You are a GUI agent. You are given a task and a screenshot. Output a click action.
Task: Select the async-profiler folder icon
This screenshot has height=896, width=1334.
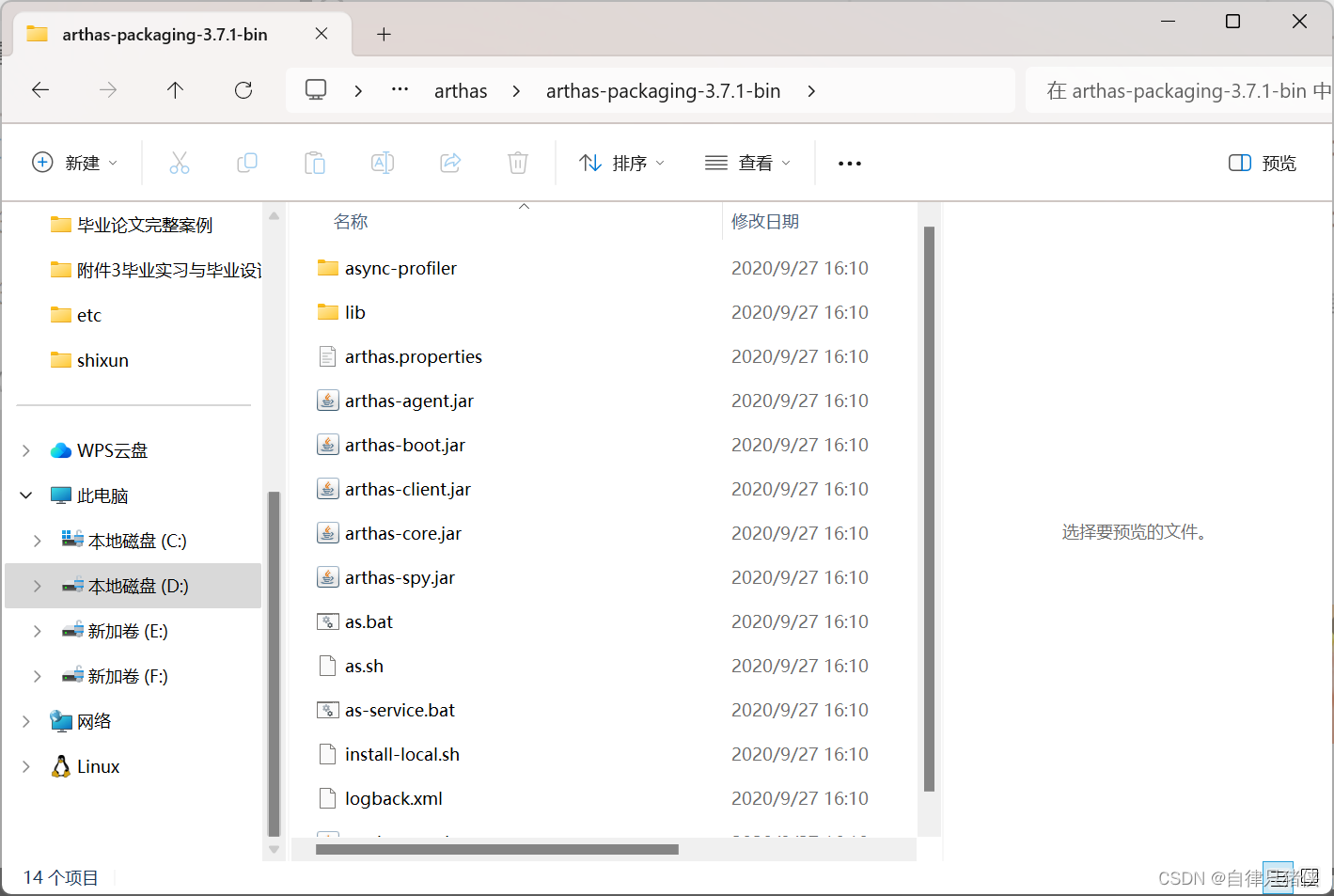(x=327, y=268)
